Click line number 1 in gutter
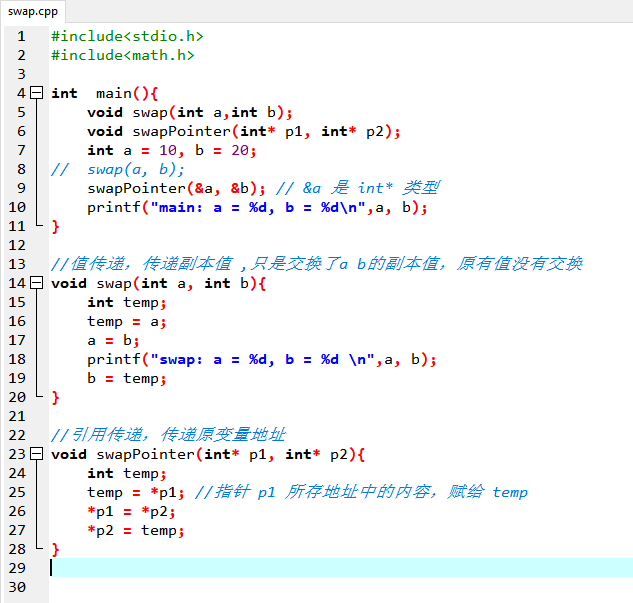The height and width of the screenshot is (603, 633). [21, 36]
